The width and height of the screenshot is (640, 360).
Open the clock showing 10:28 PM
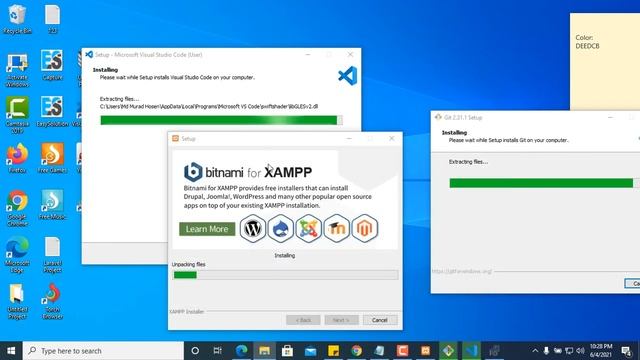pos(601,351)
